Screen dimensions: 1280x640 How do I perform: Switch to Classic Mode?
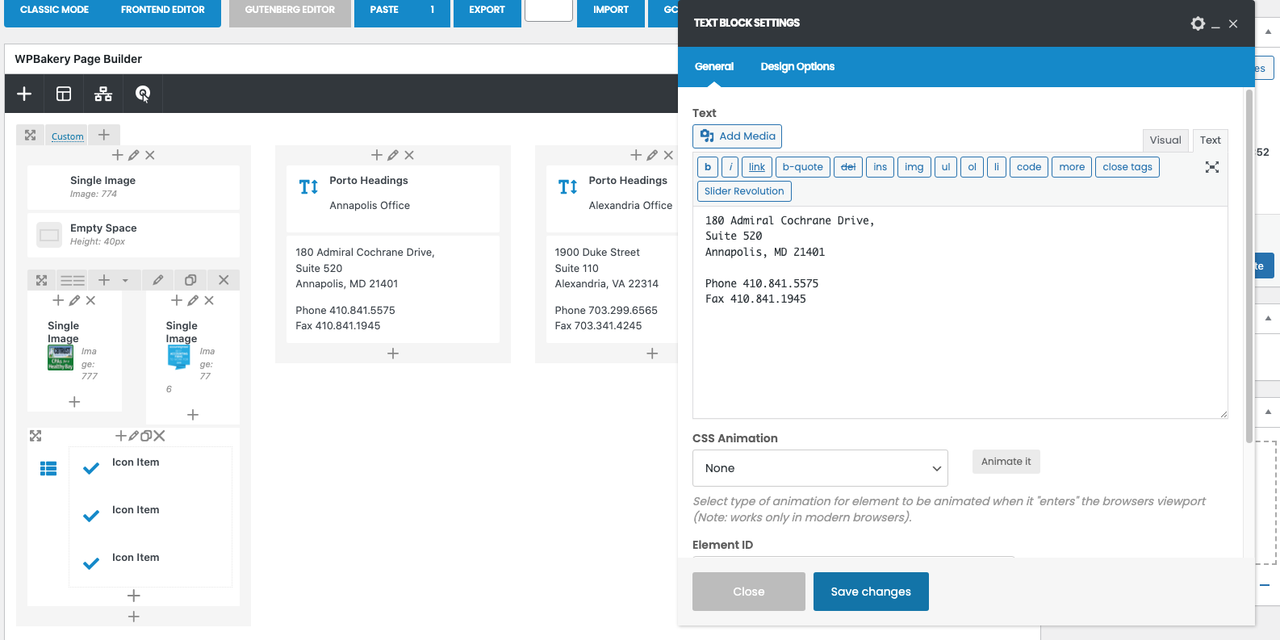pos(54,10)
